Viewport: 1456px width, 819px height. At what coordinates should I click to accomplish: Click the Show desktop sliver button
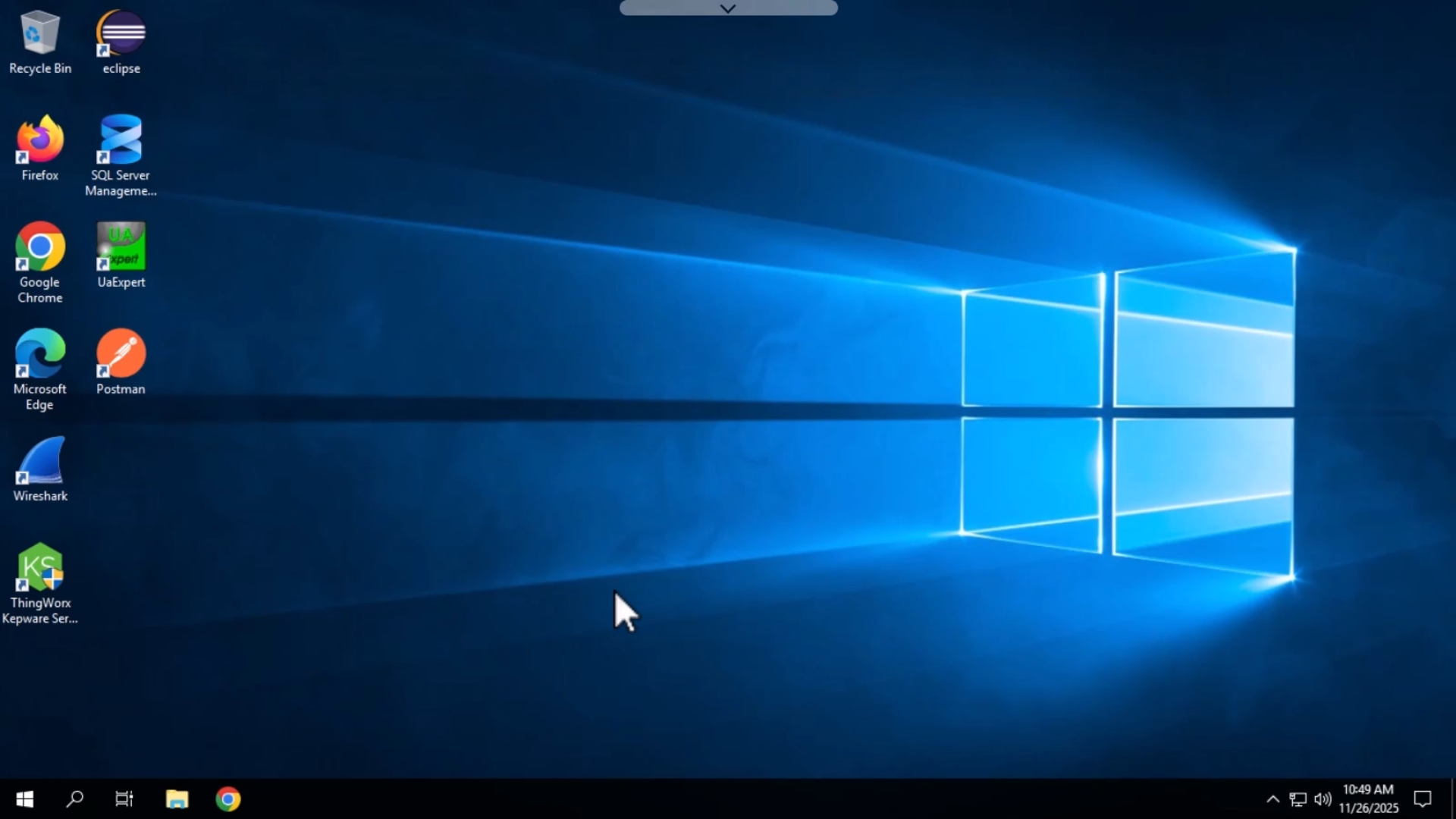1452,799
